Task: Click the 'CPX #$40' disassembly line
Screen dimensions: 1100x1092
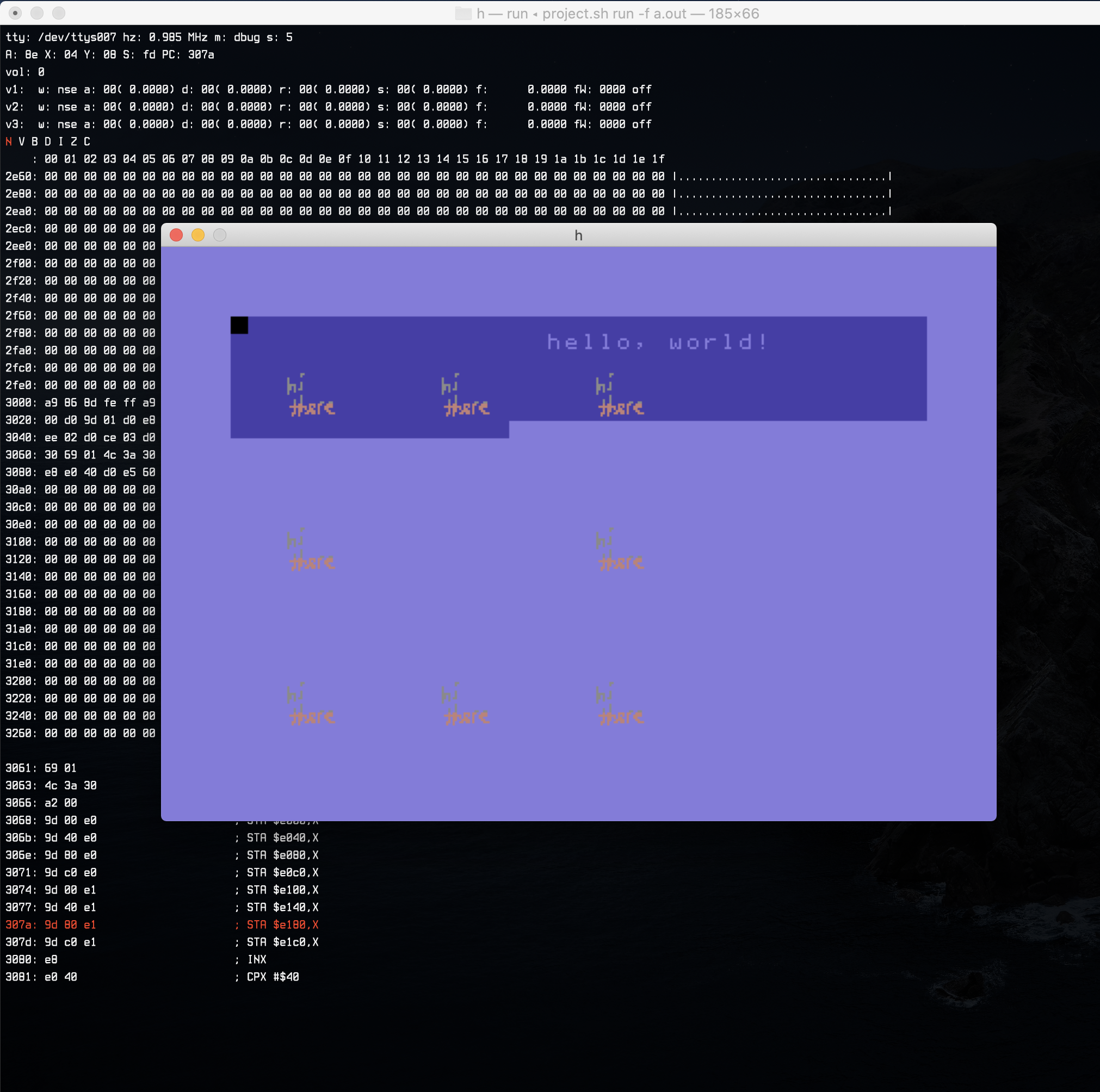Action: pyautogui.click(x=272, y=977)
